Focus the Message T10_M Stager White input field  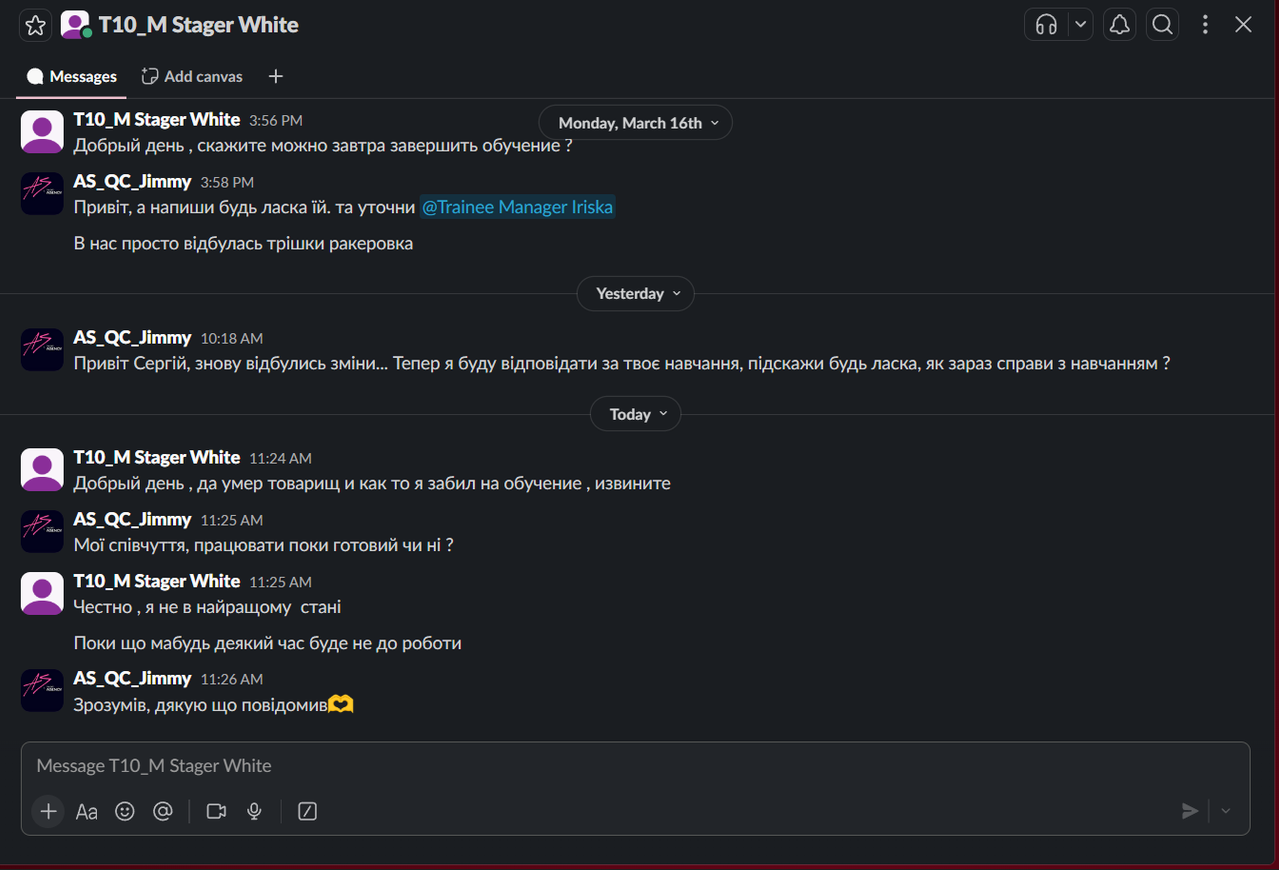pos(635,766)
